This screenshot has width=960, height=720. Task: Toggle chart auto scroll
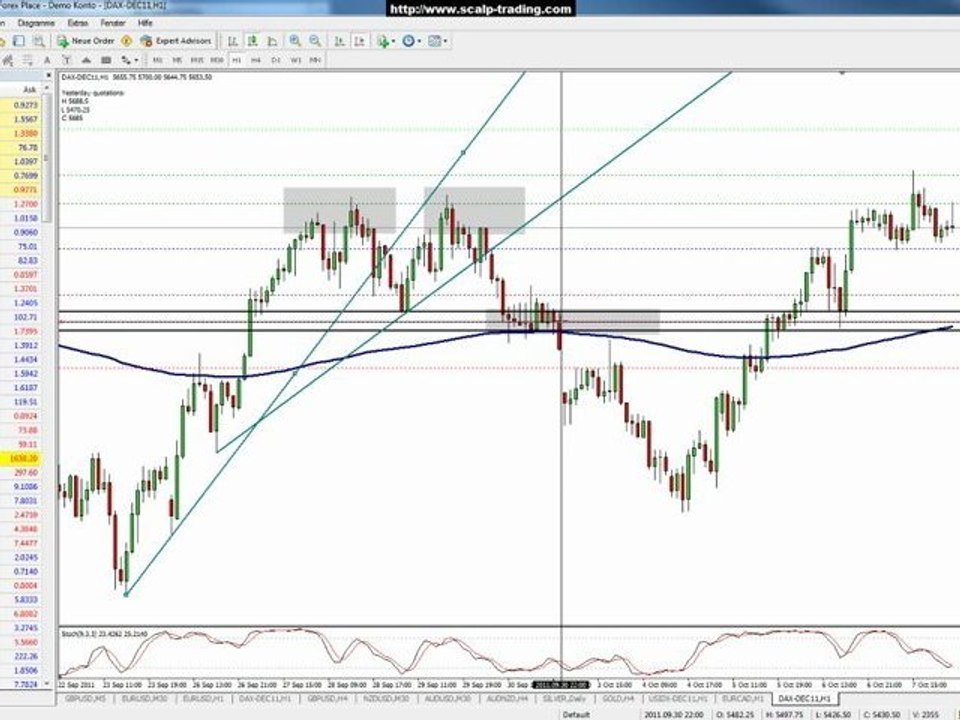(x=339, y=41)
